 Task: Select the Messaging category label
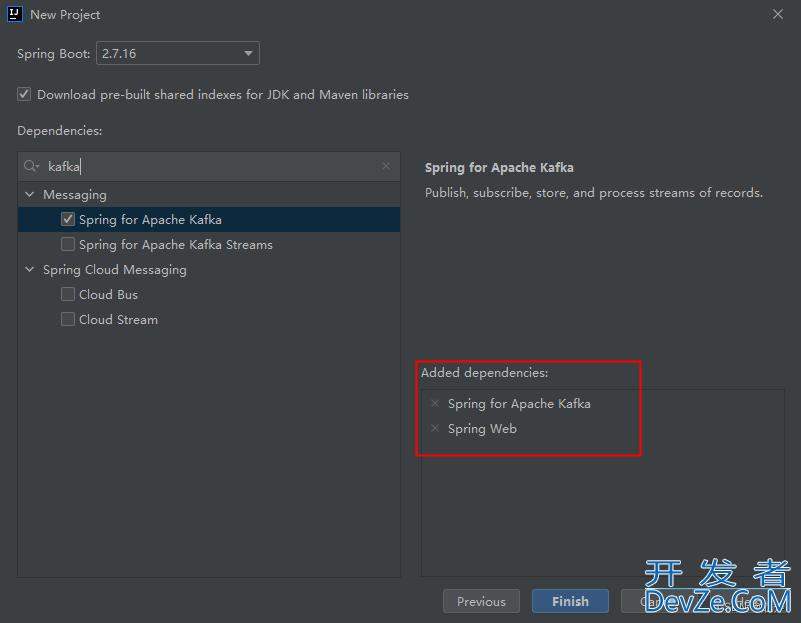75,195
